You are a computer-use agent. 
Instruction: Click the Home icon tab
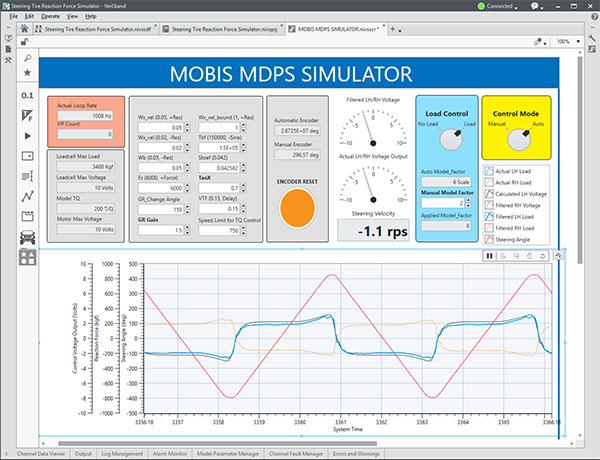tap(24, 29)
